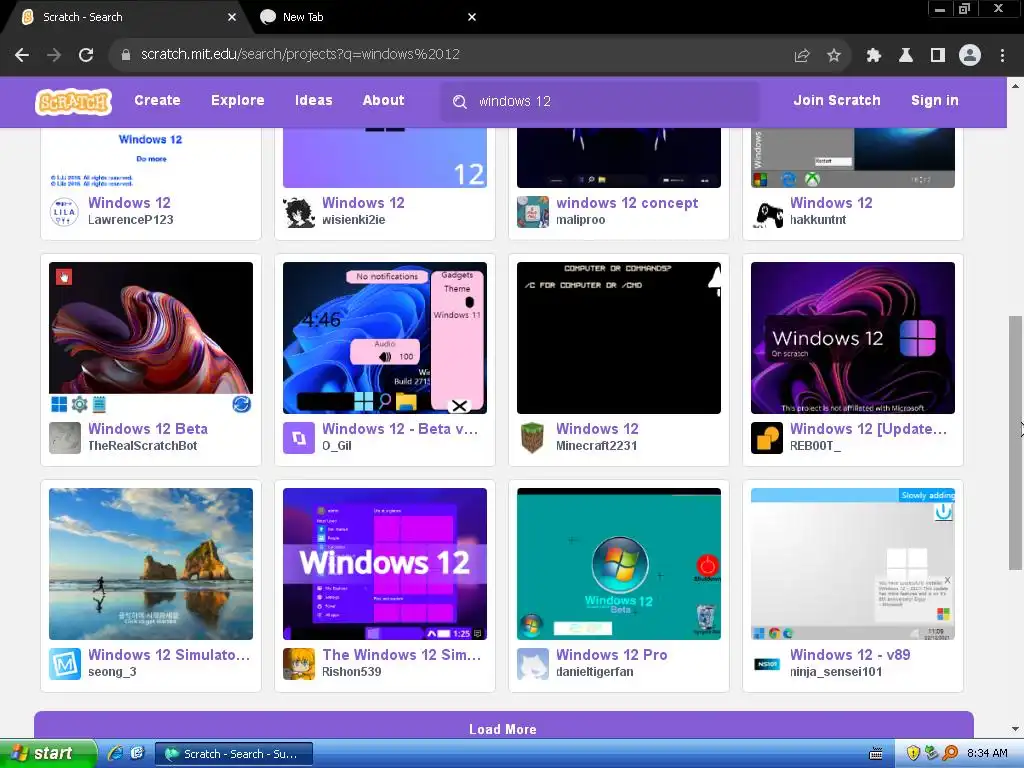The width and height of the screenshot is (1024, 768).
Task: Click the scrollbar down arrow
Action: pos(1015,729)
